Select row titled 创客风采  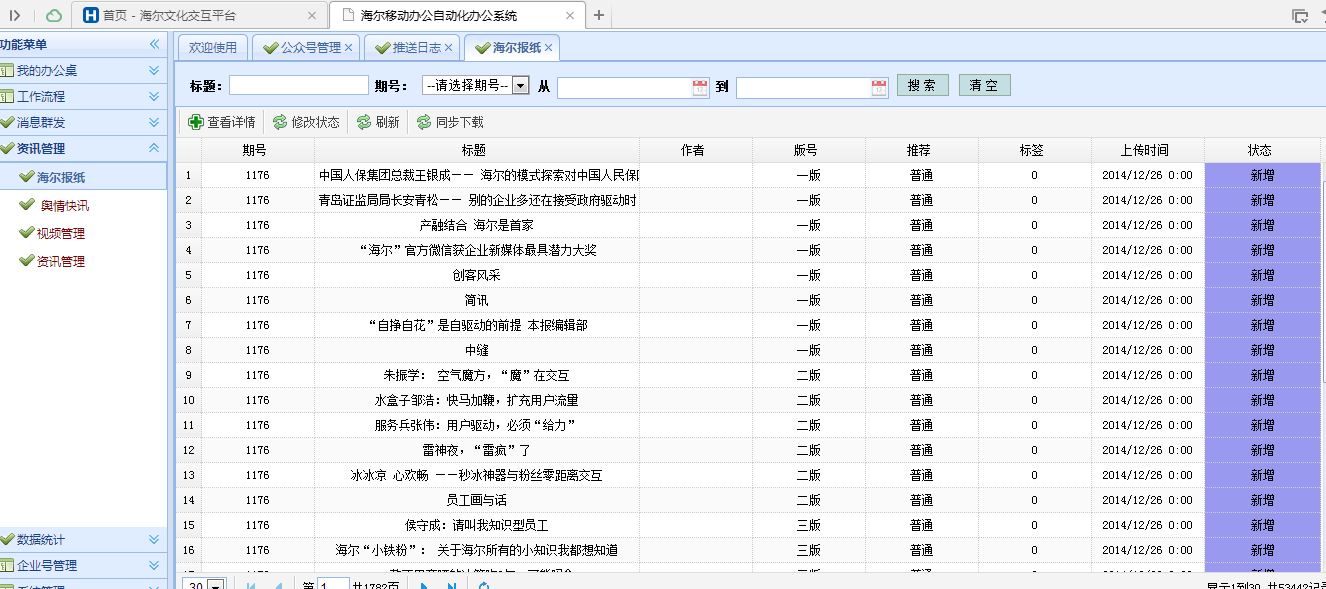[748, 275]
